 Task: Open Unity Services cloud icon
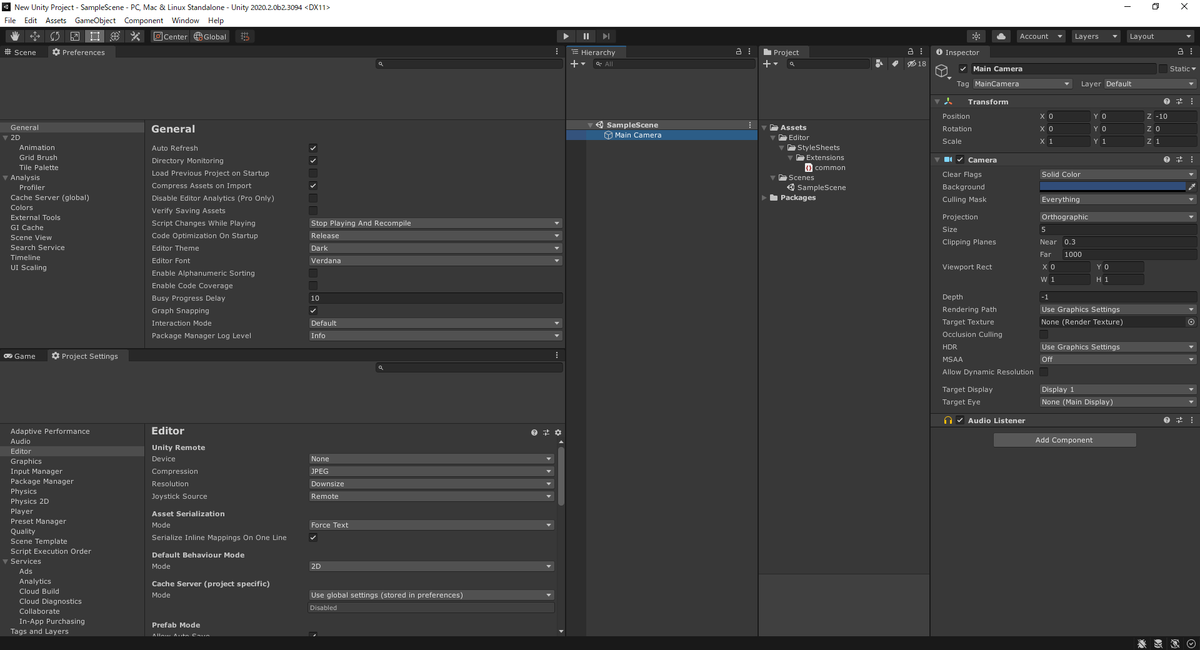pyautogui.click(x=1001, y=36)
